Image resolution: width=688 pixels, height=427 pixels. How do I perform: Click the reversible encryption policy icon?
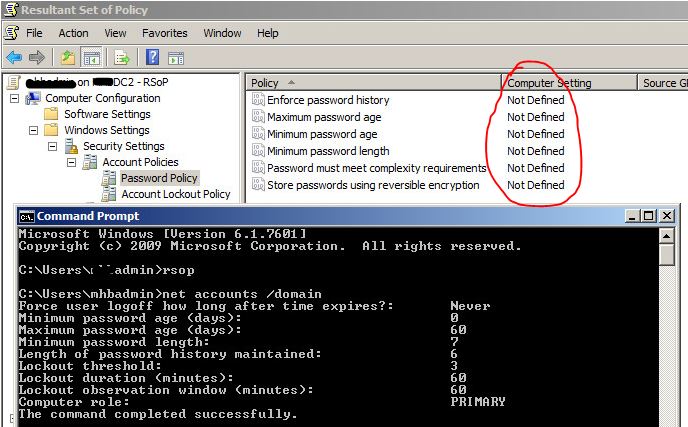click(x=258, y=185)
